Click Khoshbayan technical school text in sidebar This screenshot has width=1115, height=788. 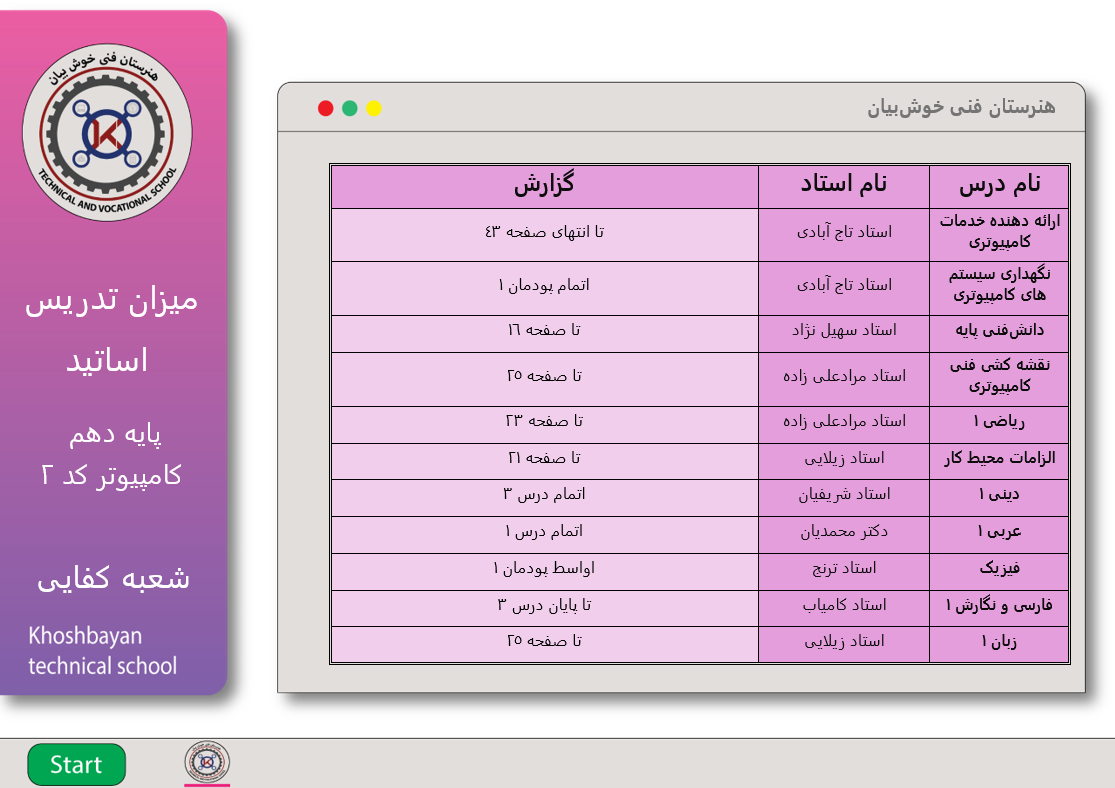click(102, 651)
